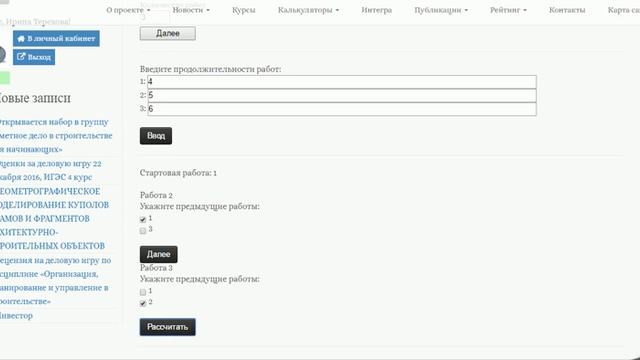Open the Инвестор link in sidebar
Viewport: 640px width, 360px height.
coord(16,316)
